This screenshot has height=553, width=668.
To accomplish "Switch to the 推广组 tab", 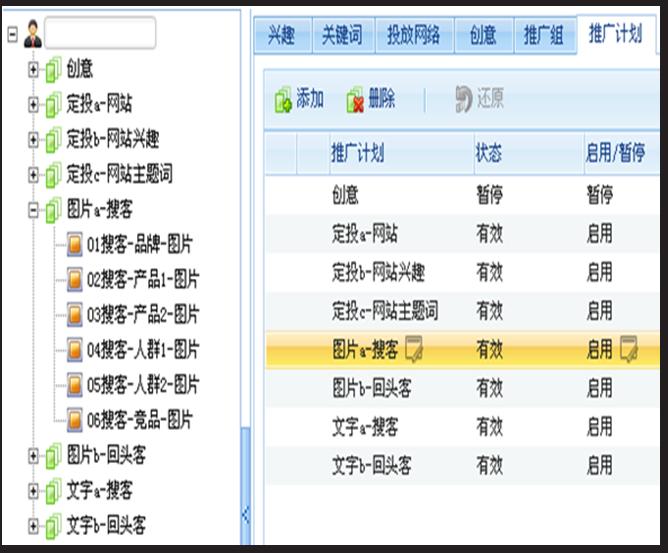I will 544,35.
